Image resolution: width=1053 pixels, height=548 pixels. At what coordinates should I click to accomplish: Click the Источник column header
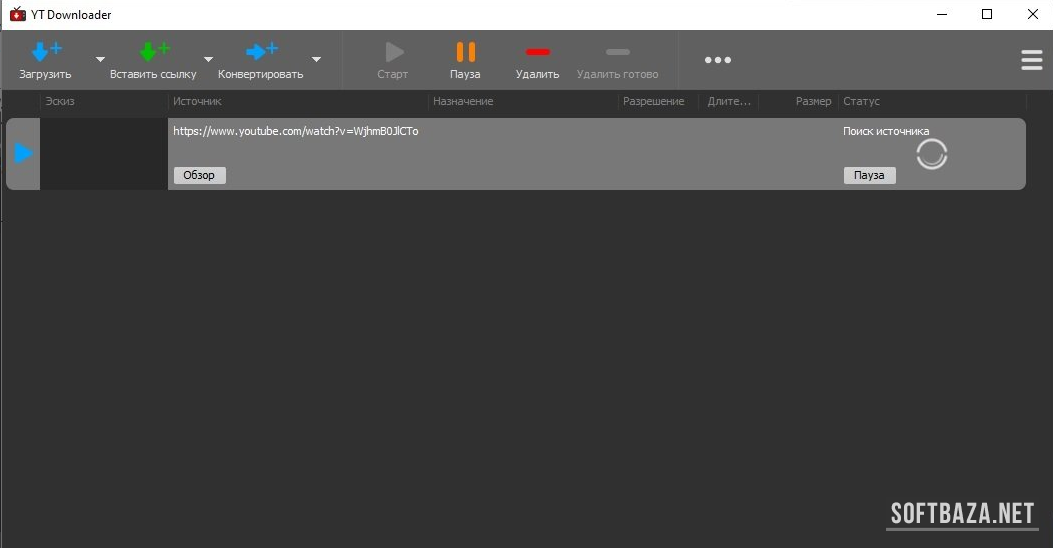(197, 101)
